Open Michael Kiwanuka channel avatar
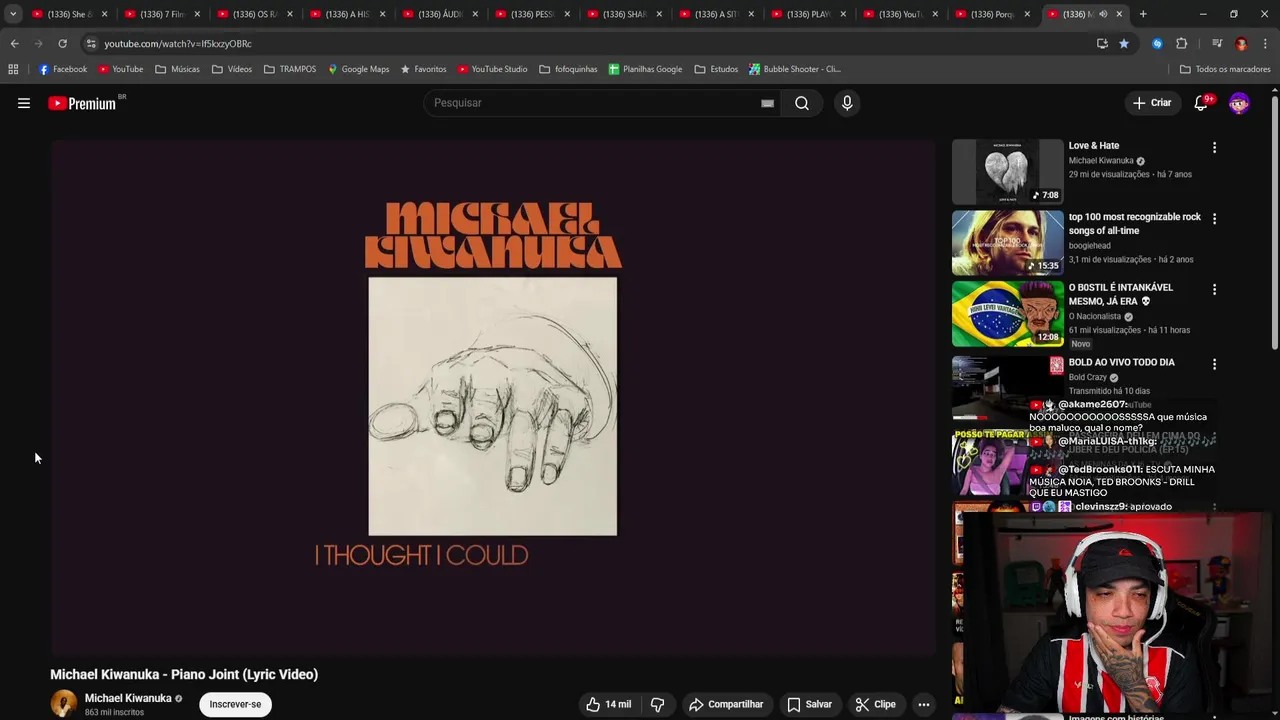Image resolution: width=1280 pixels, height=720 pixels. pos(64,704)
